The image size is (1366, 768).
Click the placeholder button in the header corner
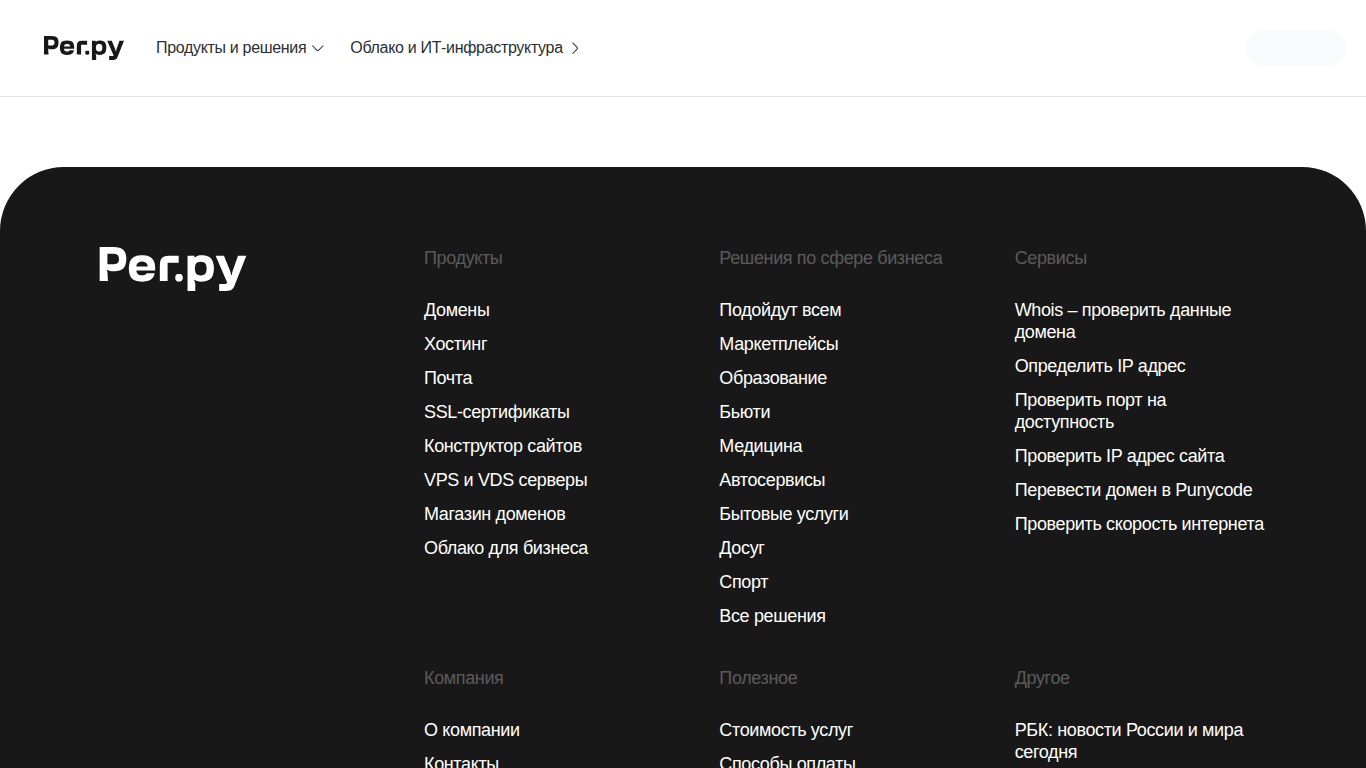click(x=1295, y=48)
